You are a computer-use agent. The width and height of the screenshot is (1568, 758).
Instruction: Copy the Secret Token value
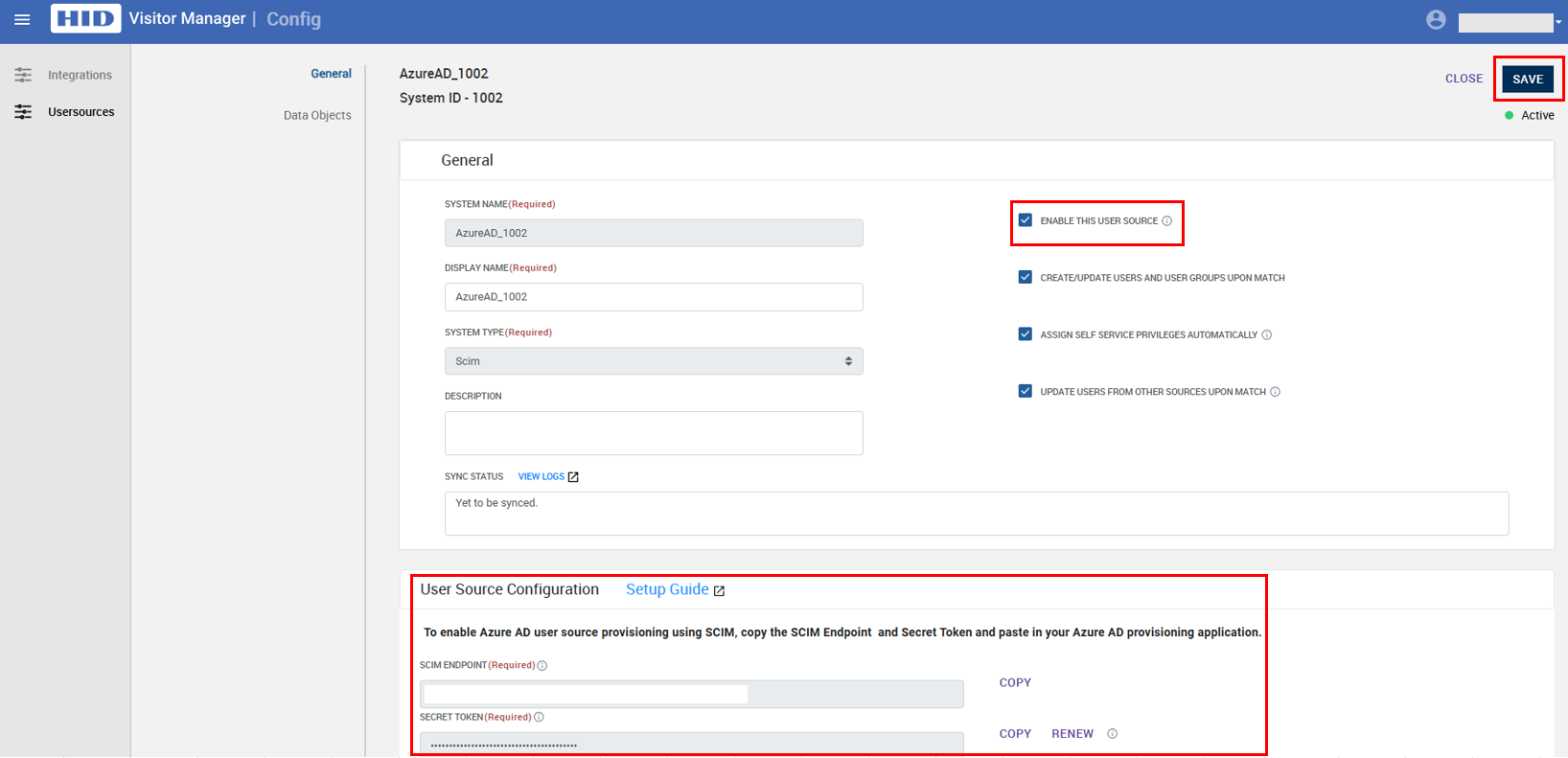[x=1015, y=733]
